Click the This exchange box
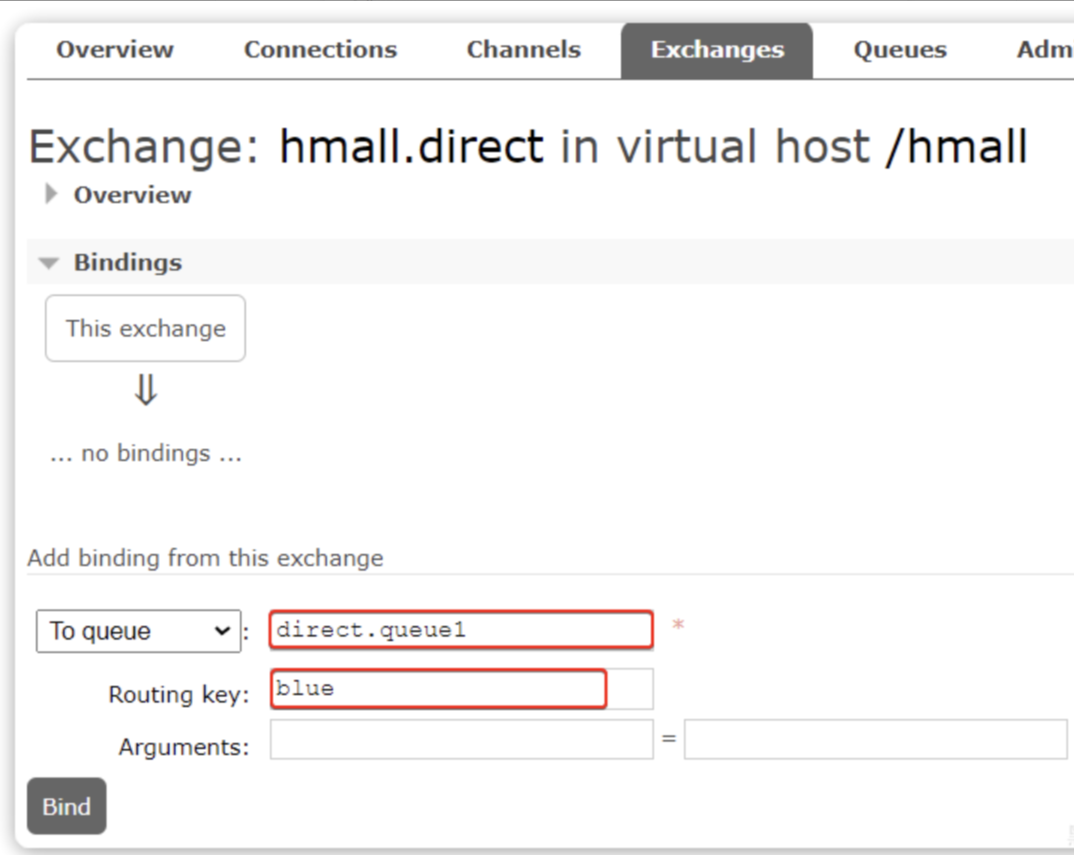 pyautogui.click(x=145, y=328)
